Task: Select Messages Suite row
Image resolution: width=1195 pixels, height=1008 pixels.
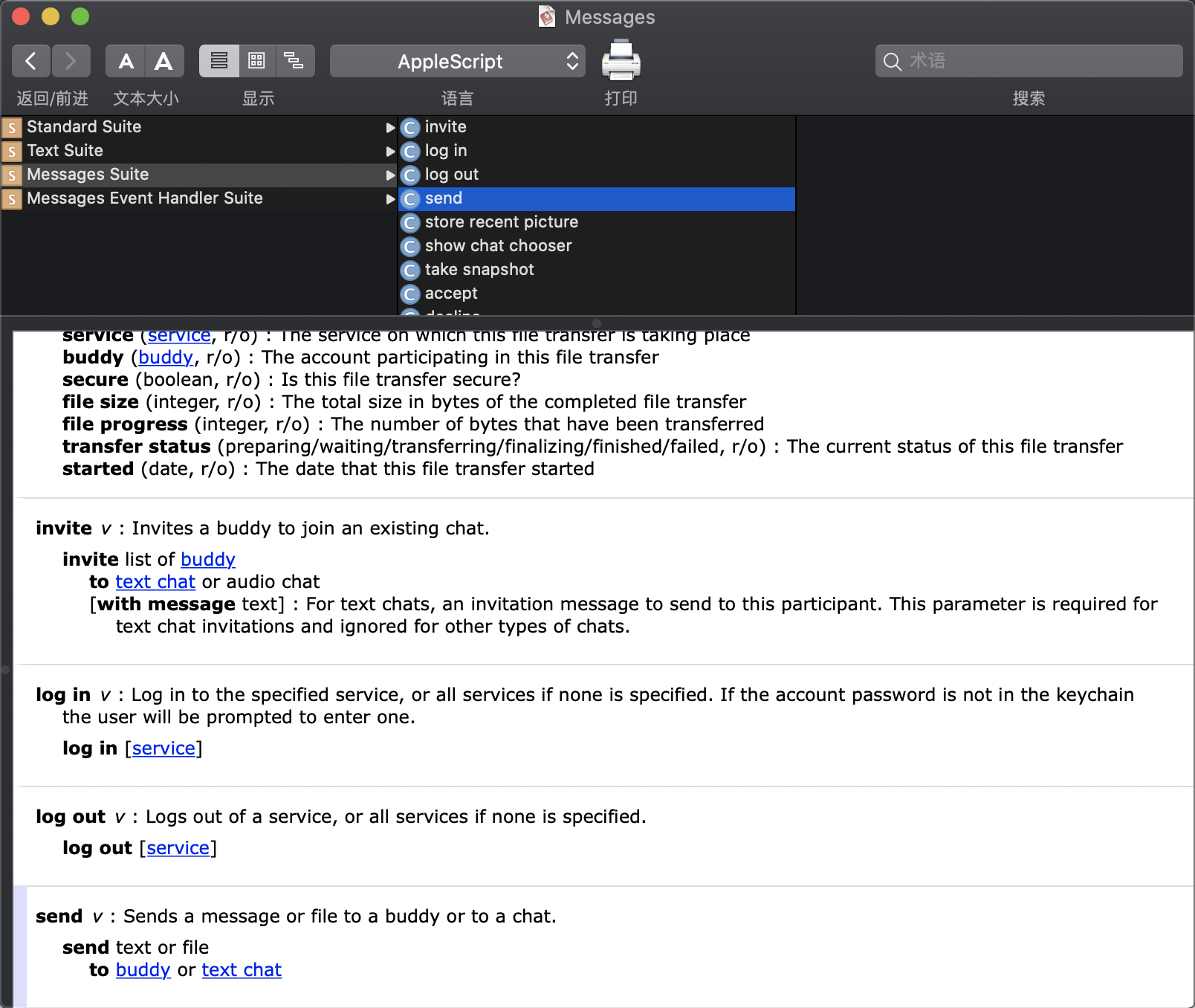Action: (199, 175)
